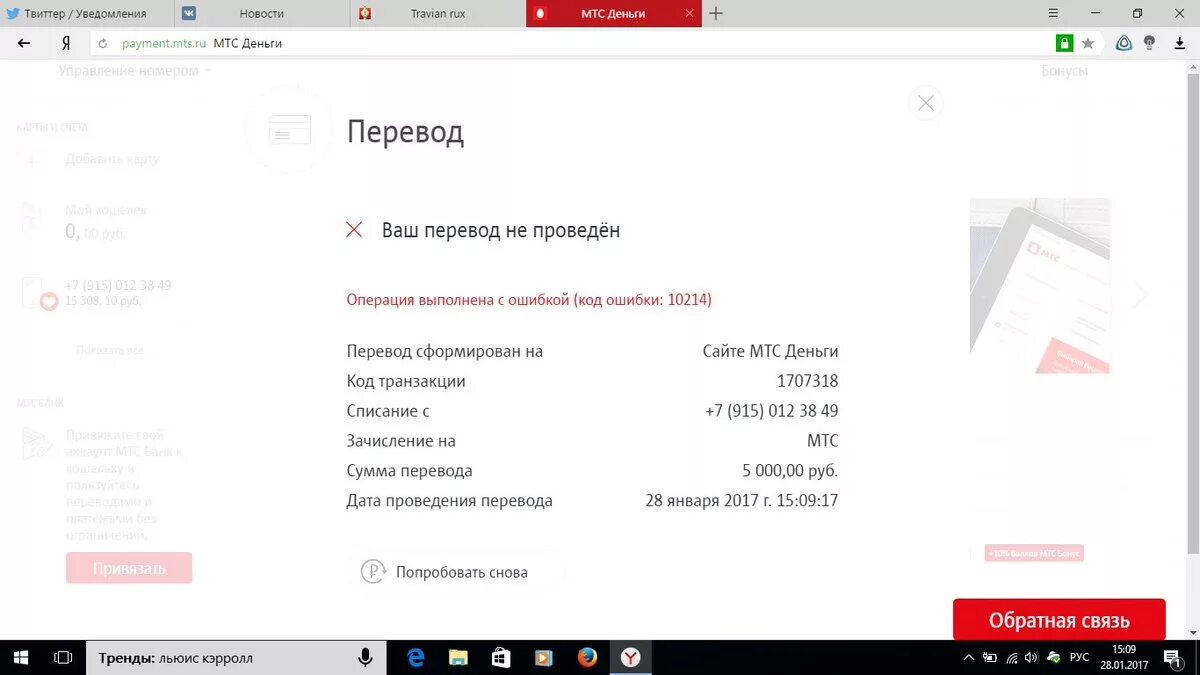Viewport: 1200px width, 675px height.
Task: Switch to the VK Новости tab
Action: (262, 13)
